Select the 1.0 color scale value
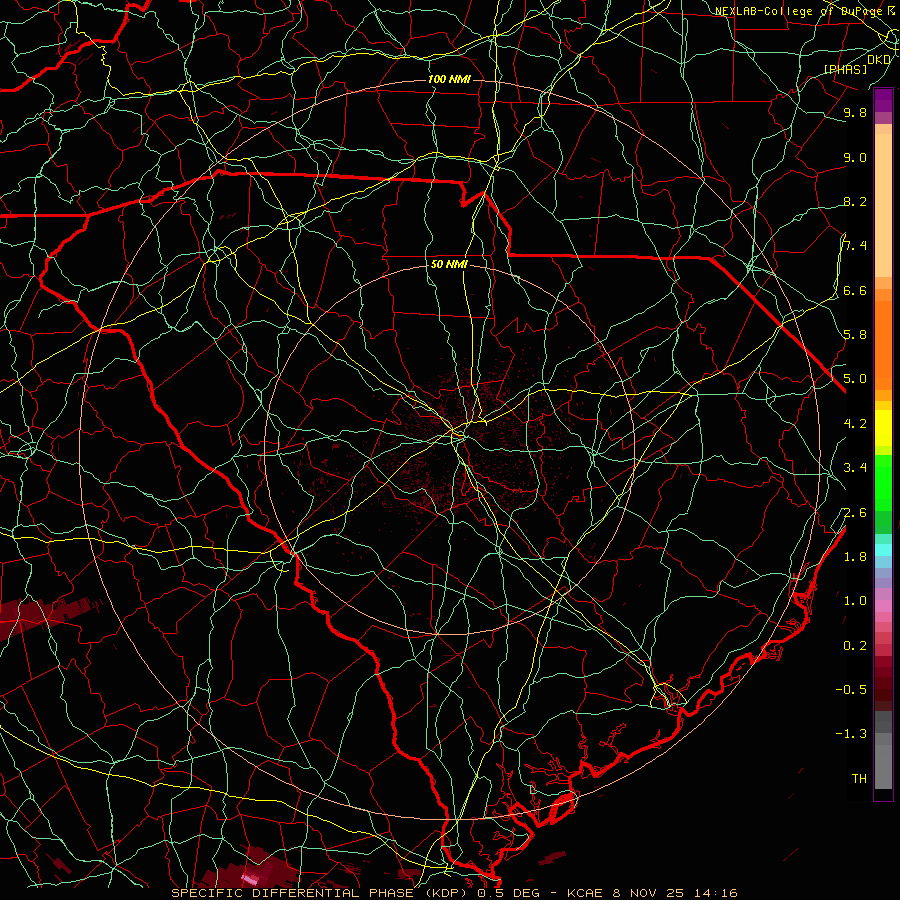This screenshot has height=900, width=900. click(855, 601)
